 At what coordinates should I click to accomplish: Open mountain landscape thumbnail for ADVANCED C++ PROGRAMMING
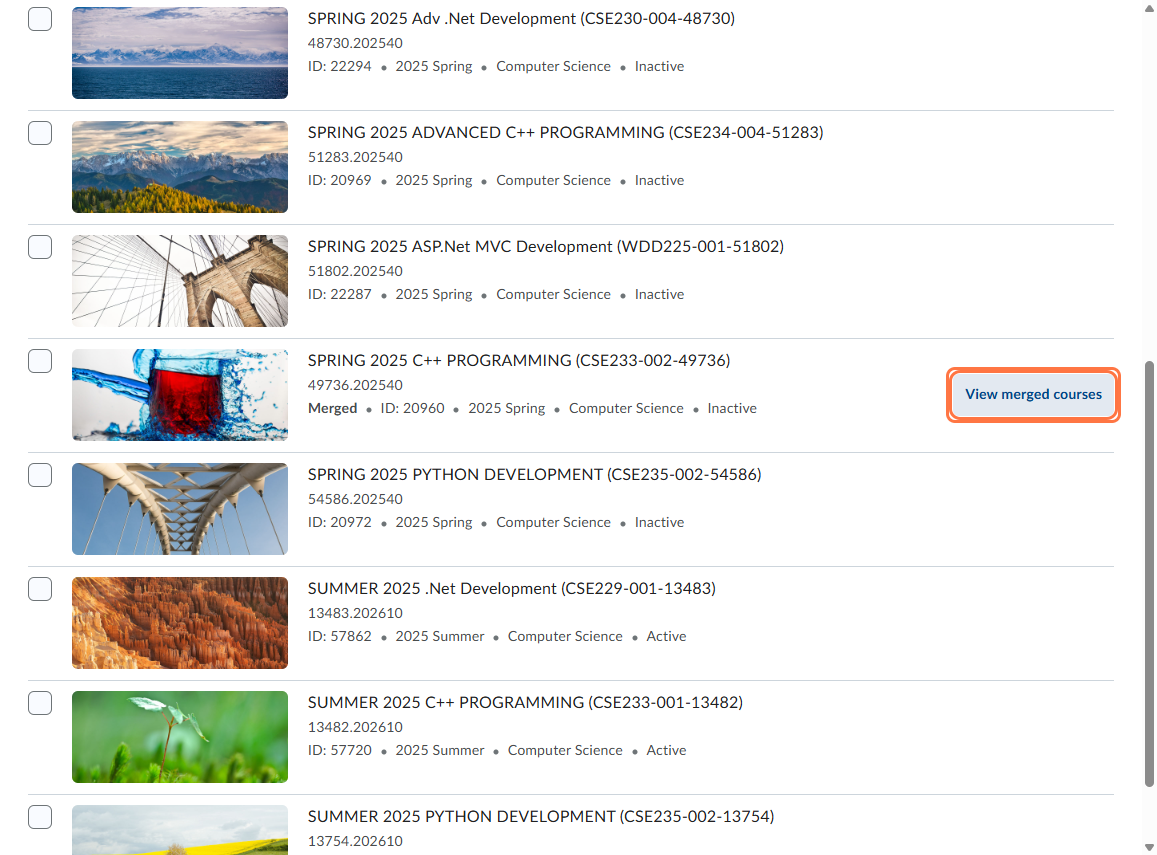(x=180, y=167)
